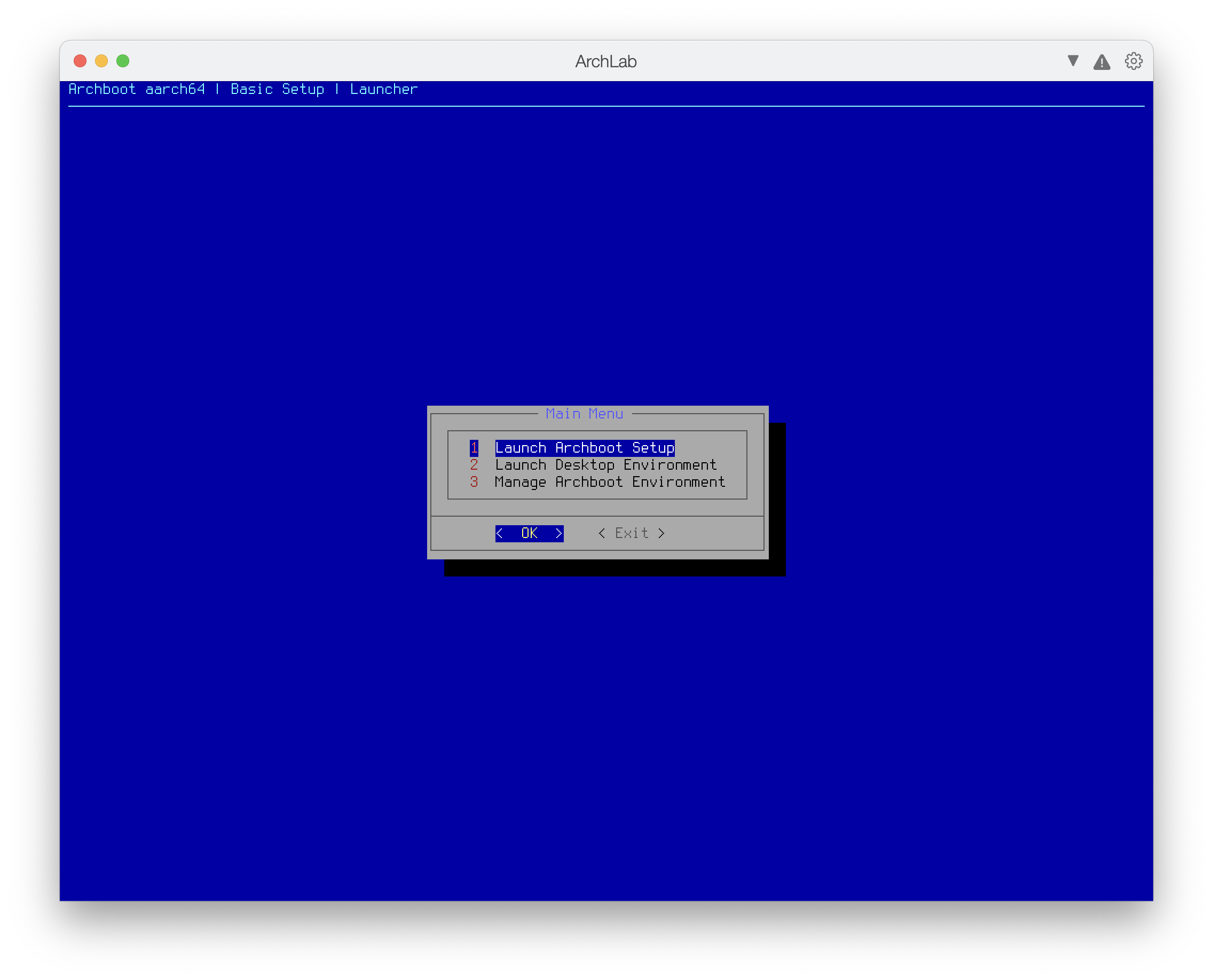
Task: Click the red close window button
Action: pos(80,61)
